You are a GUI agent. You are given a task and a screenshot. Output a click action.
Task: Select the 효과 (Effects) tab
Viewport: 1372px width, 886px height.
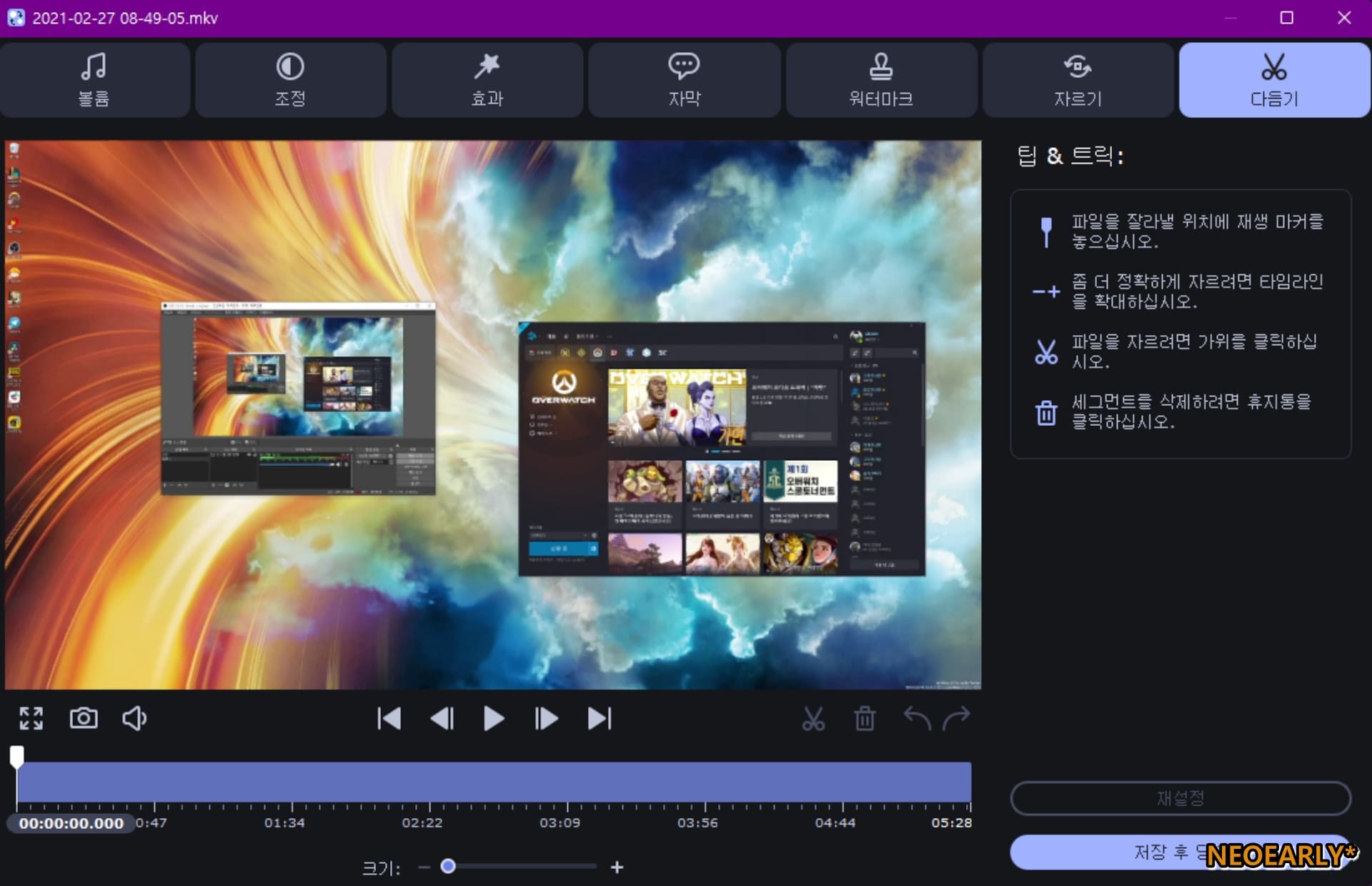click(x=487, y=80)
